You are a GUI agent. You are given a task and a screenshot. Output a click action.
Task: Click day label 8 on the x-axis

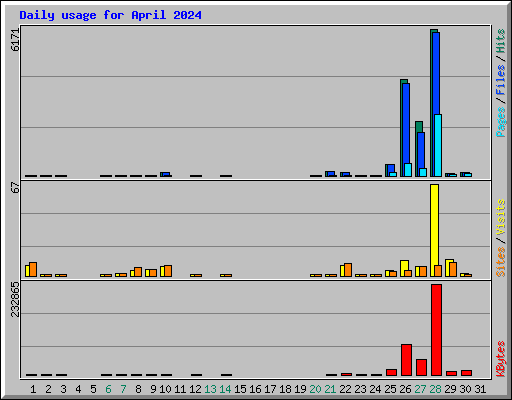coord(138,389)
